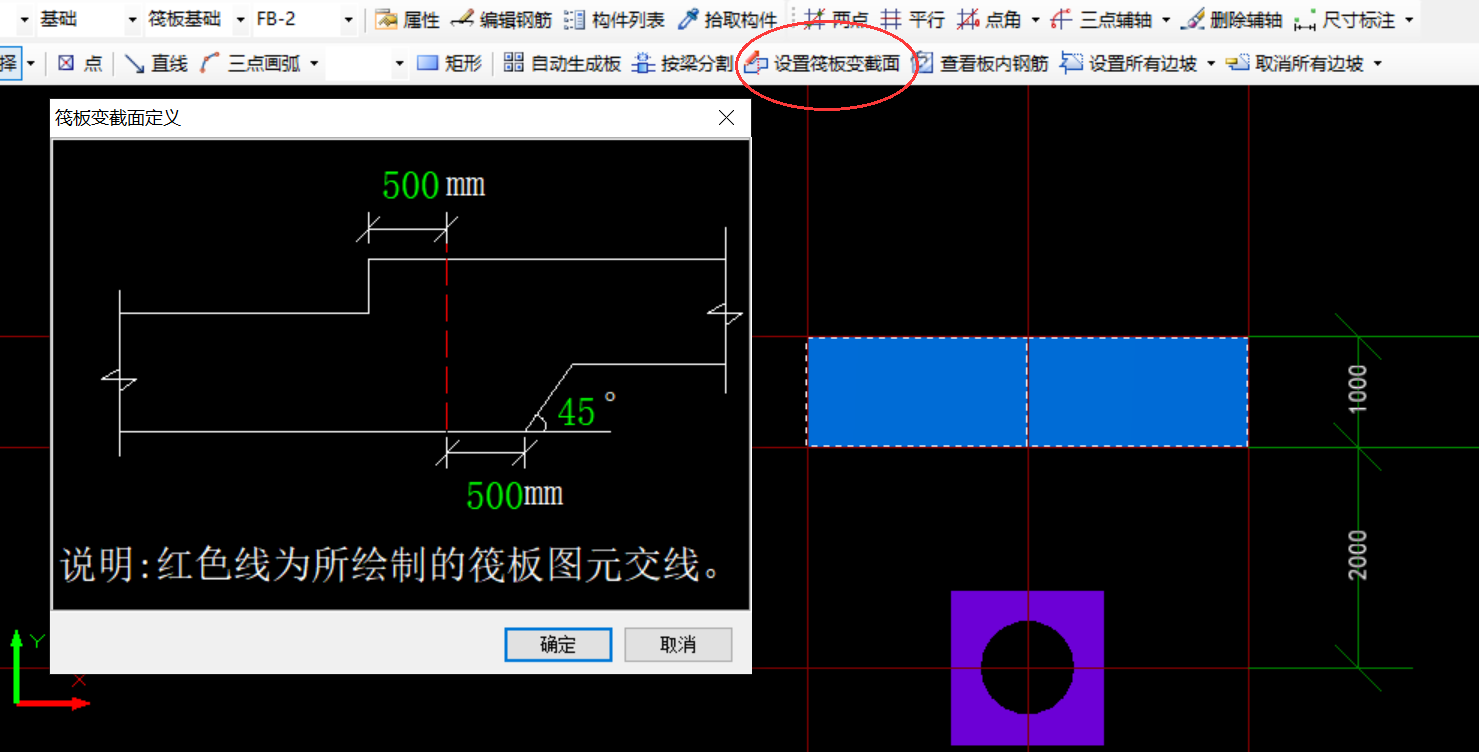
Task: Click the 编辑钢筋 edit rebar tool
Action: 501,20
